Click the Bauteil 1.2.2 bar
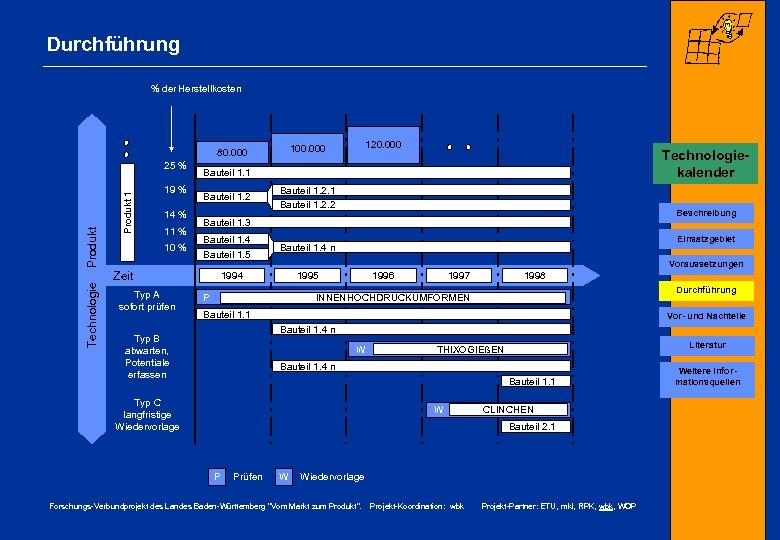The image size is (780, 540). tap(421, 204)
